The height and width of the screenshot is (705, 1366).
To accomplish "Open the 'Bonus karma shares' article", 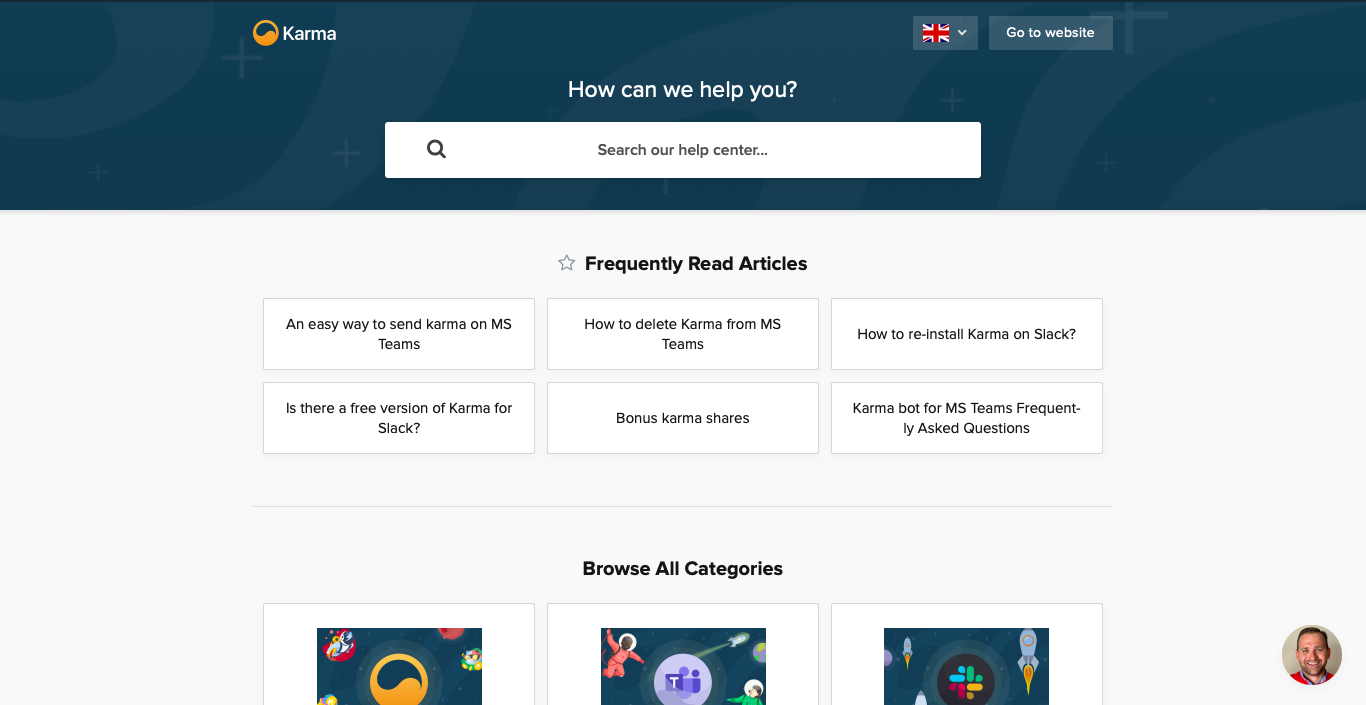I will 683,418.
